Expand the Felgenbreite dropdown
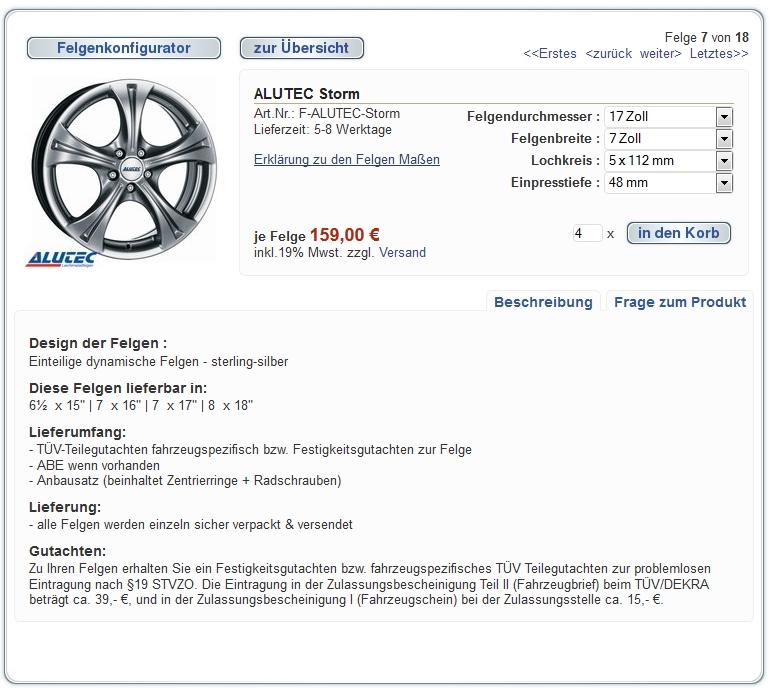 (x=724, y=139)
